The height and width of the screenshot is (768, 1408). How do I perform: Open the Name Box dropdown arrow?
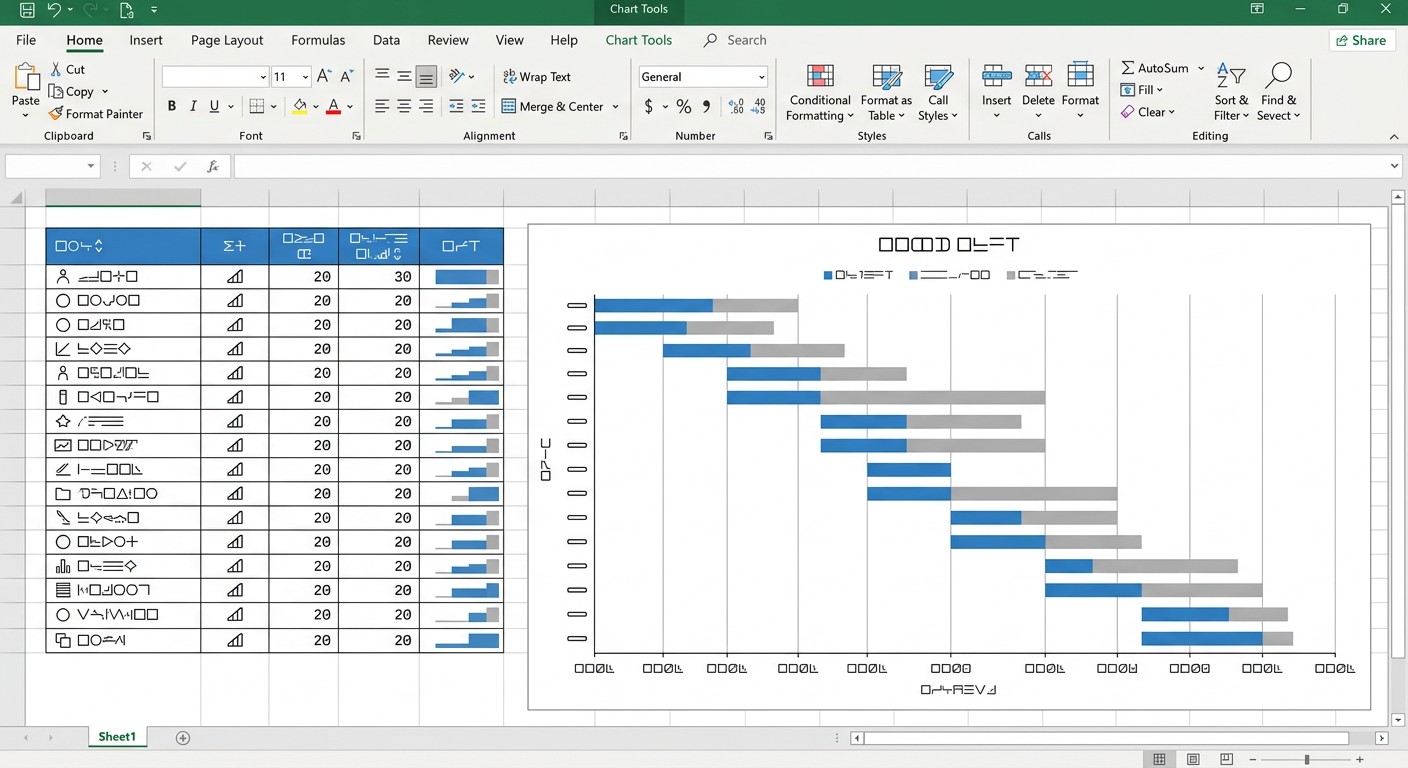[91, 167]
